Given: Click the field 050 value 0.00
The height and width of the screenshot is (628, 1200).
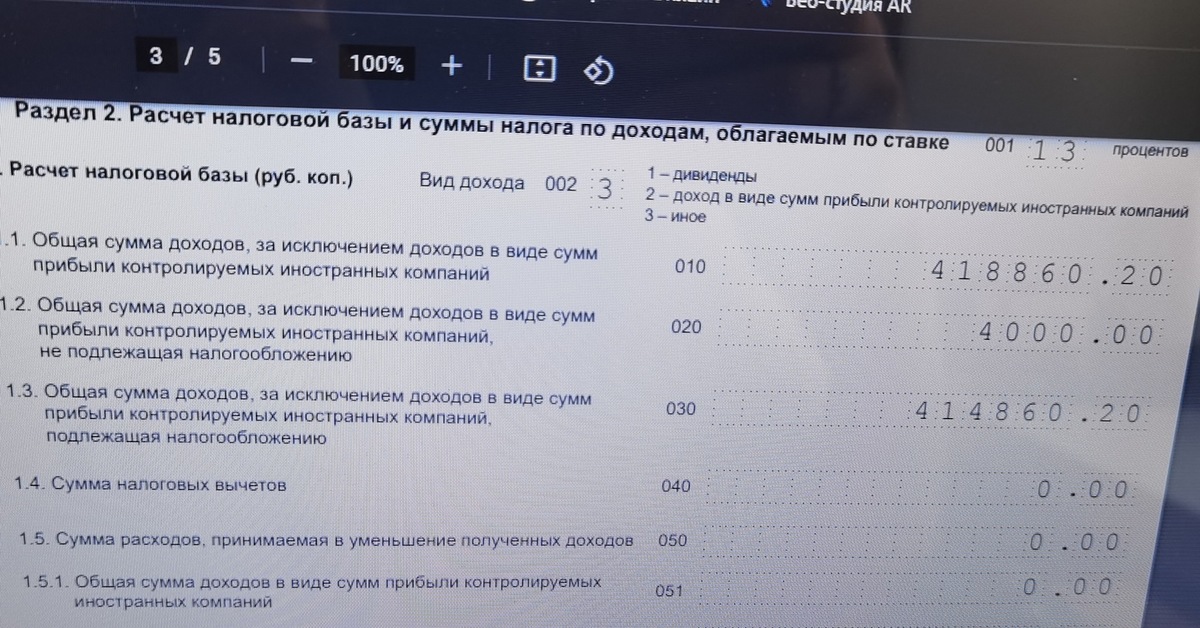Looking at the screenshot, I should [x=915, y=543].
